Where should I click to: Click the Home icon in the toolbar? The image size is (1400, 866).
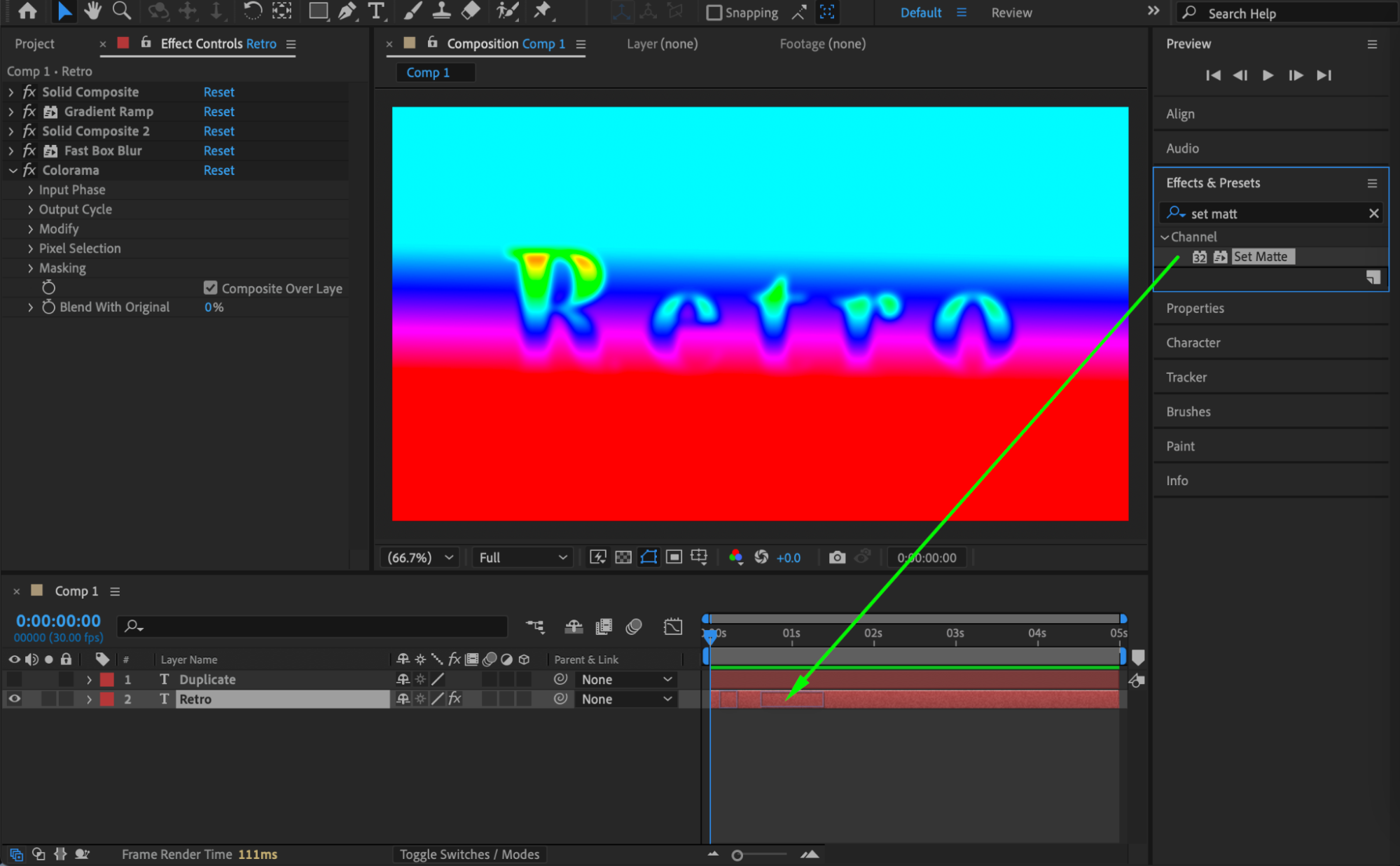(x=27, y=11)
